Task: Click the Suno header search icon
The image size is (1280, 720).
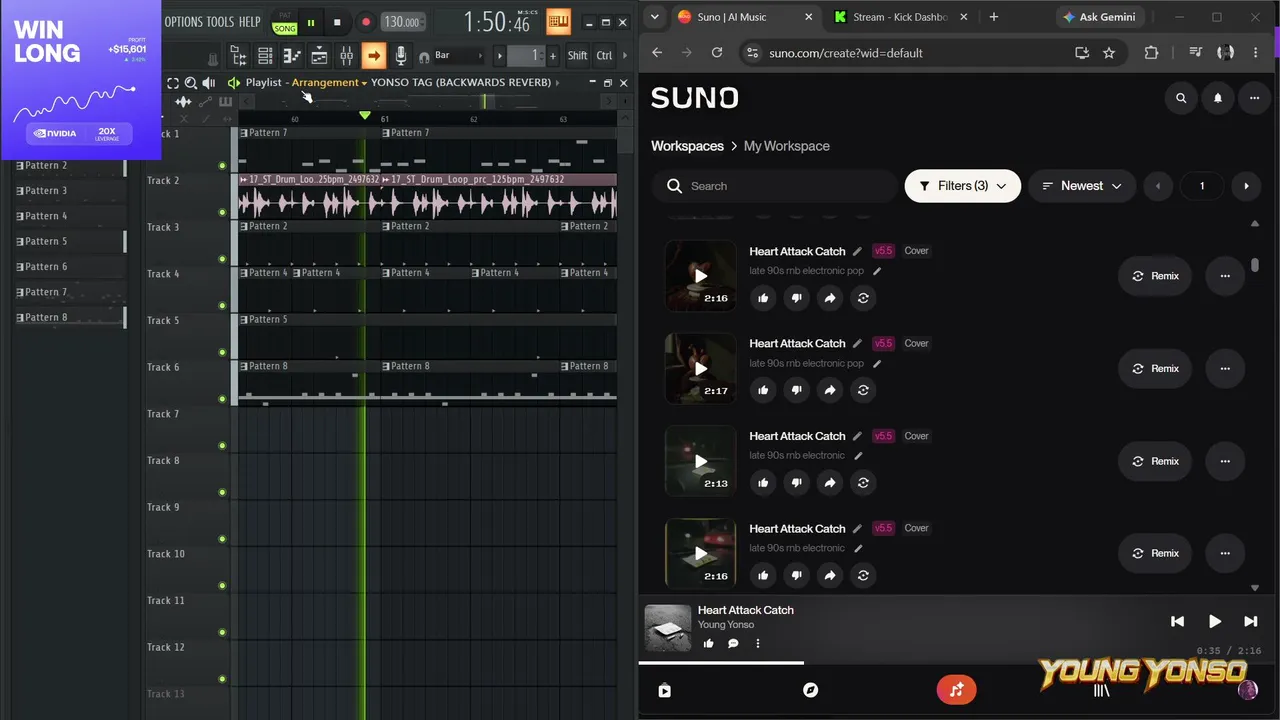Action: click(1181, 98)
